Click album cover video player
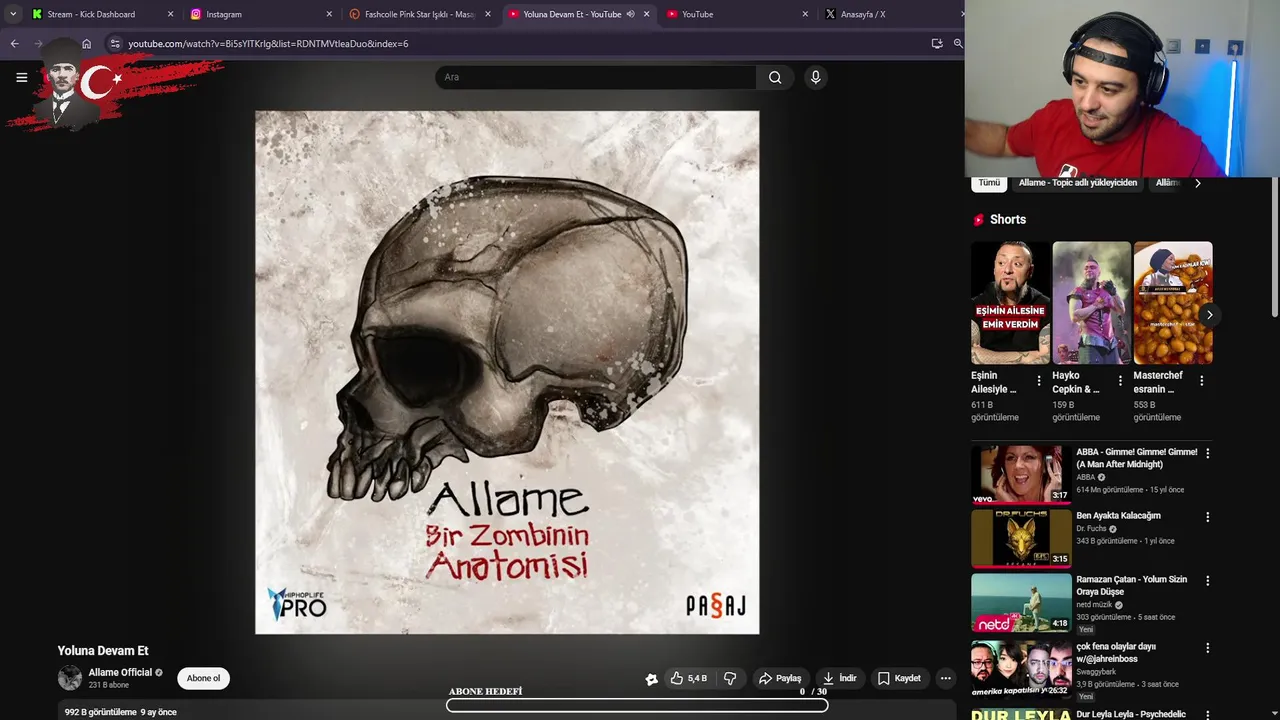The width and height of the screenshot is (1280, 720). pyautogui.click(x=507, y=372)
